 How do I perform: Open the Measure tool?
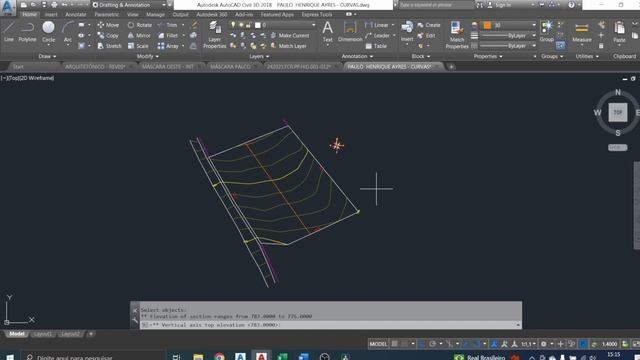point(581,33)
